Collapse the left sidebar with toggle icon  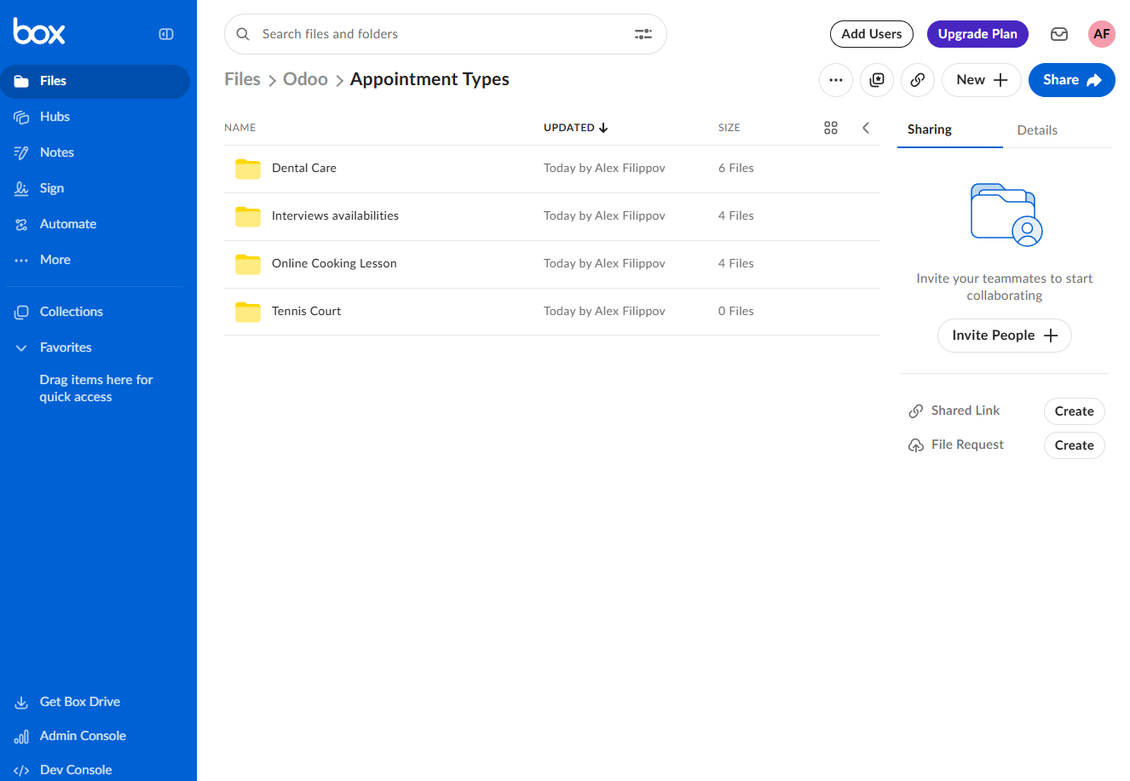click(166, 34)
